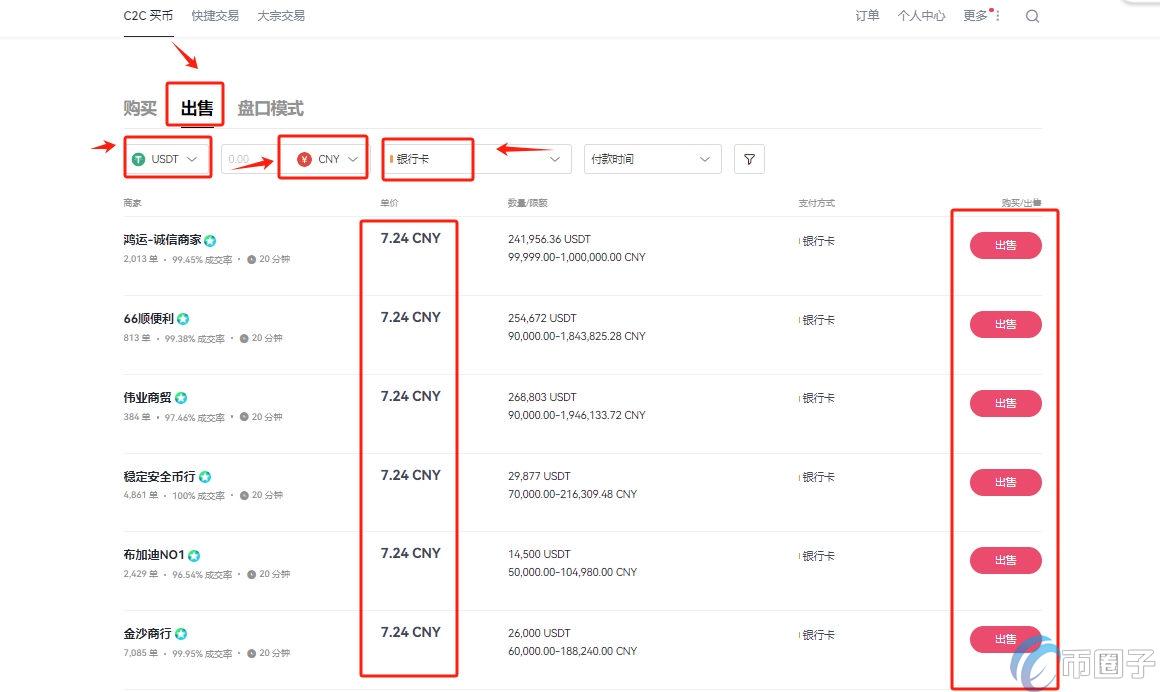Click the verified badge next to 金沙商行

coord(180,633)
